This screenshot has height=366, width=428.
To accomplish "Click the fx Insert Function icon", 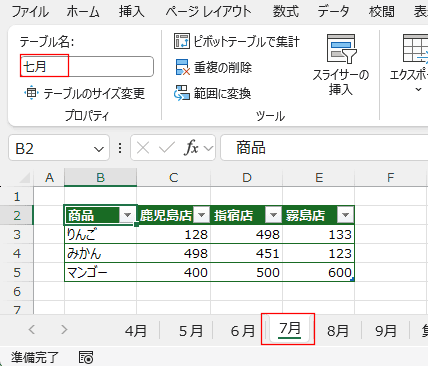I will (x=191, y=147).
